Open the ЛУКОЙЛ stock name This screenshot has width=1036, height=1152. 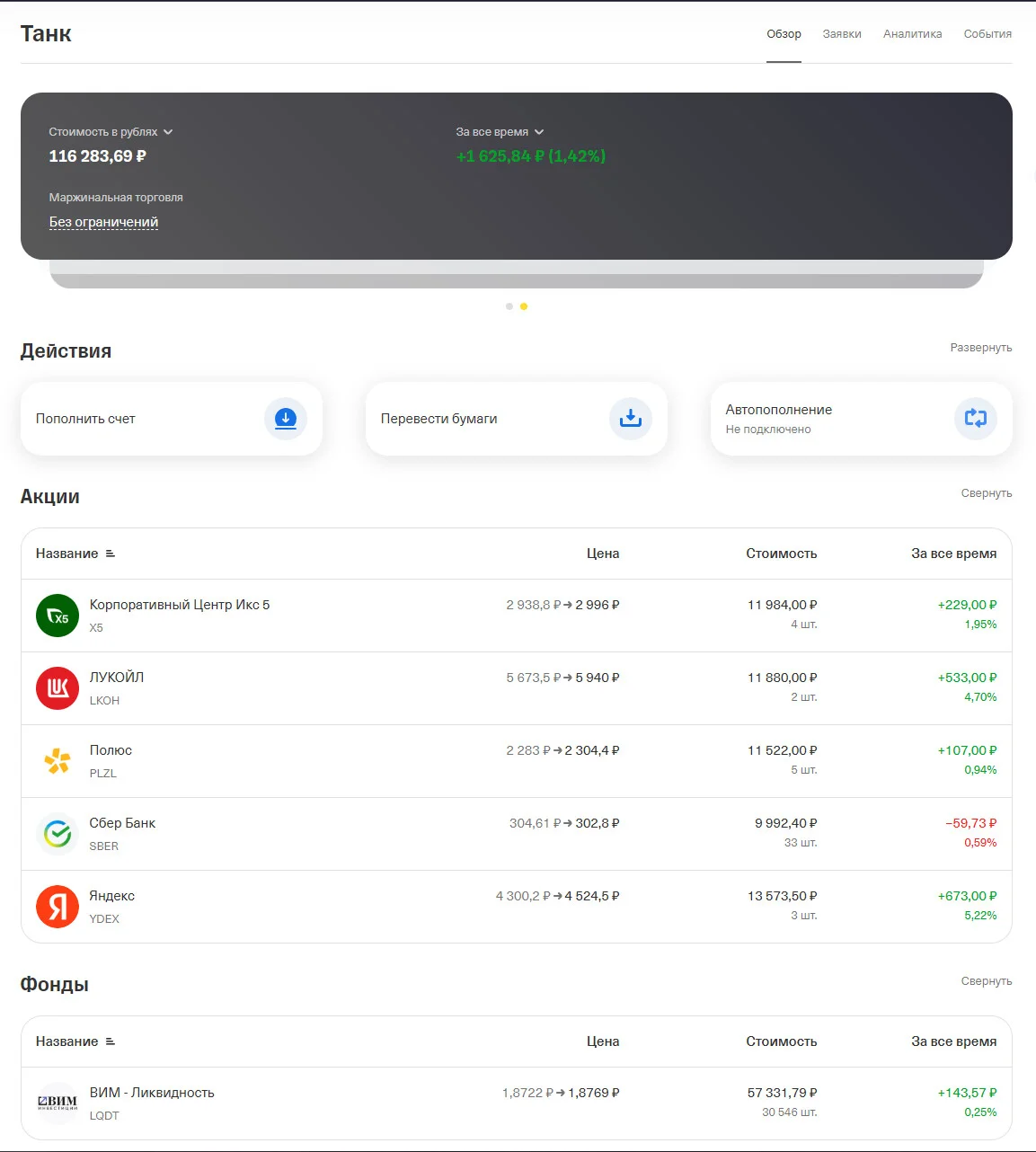(117, 678)
